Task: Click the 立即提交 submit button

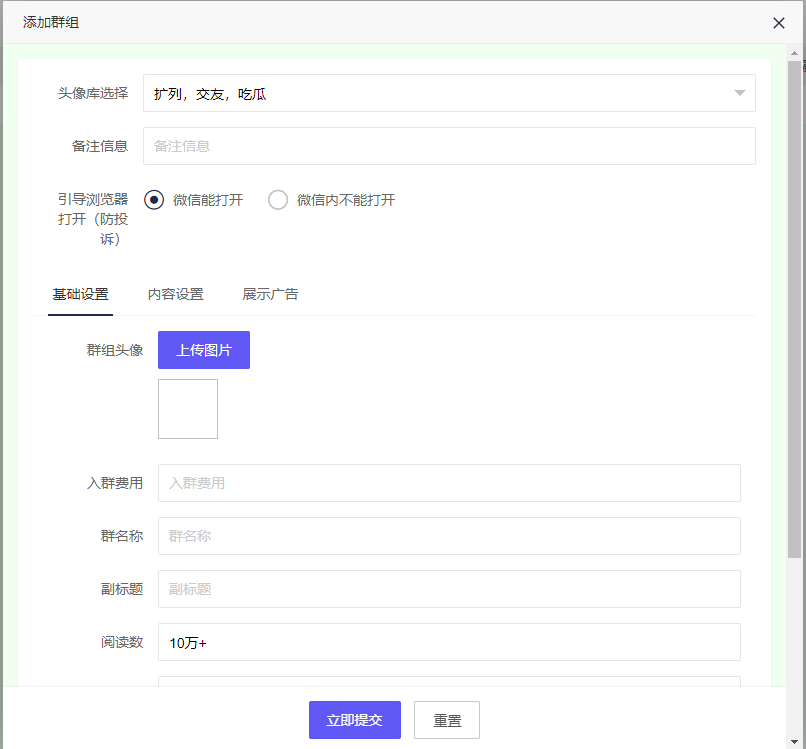Action: 354,719
